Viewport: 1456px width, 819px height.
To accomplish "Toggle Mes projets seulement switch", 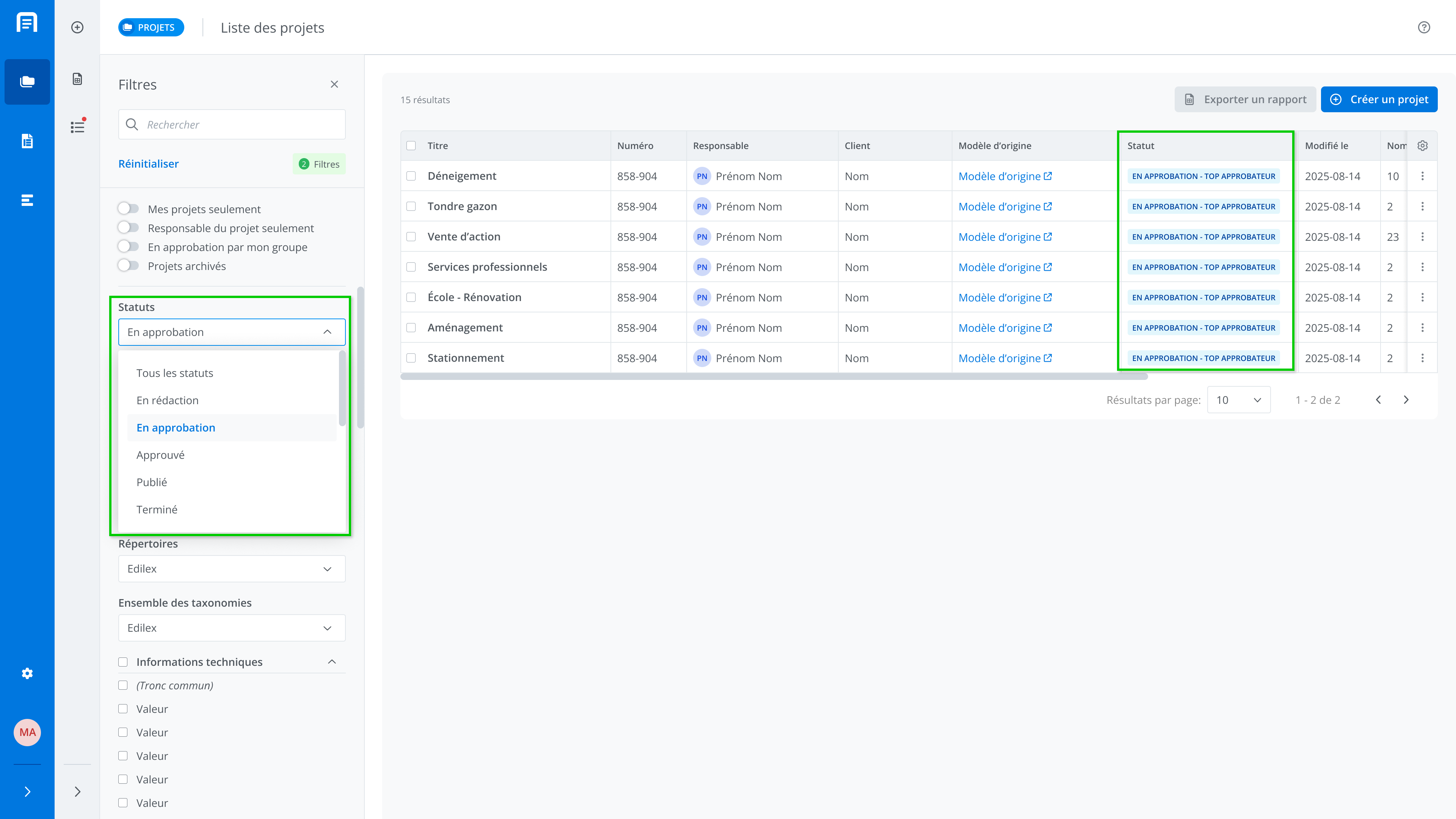I will (x=128, y=209).
